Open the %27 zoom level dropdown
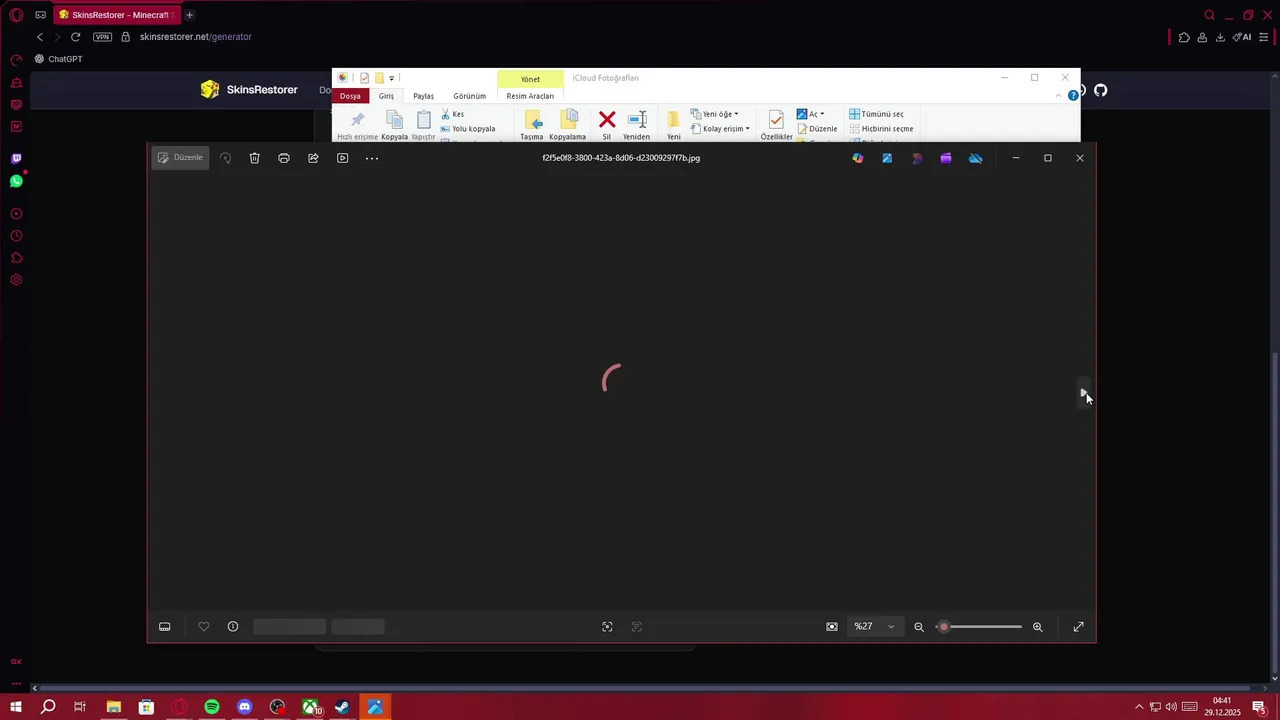1280x720 pixels. tap(874, 627)
